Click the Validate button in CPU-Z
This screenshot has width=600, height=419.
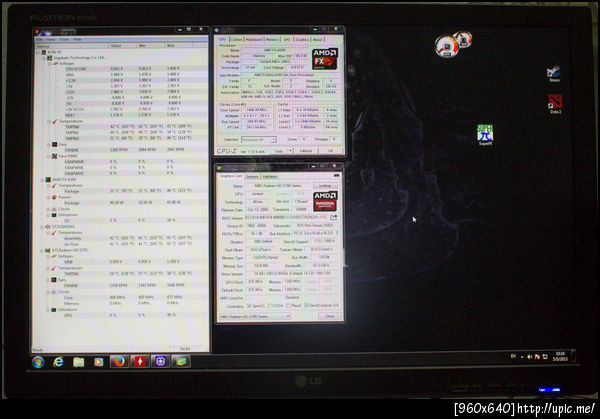click(306, 151)
